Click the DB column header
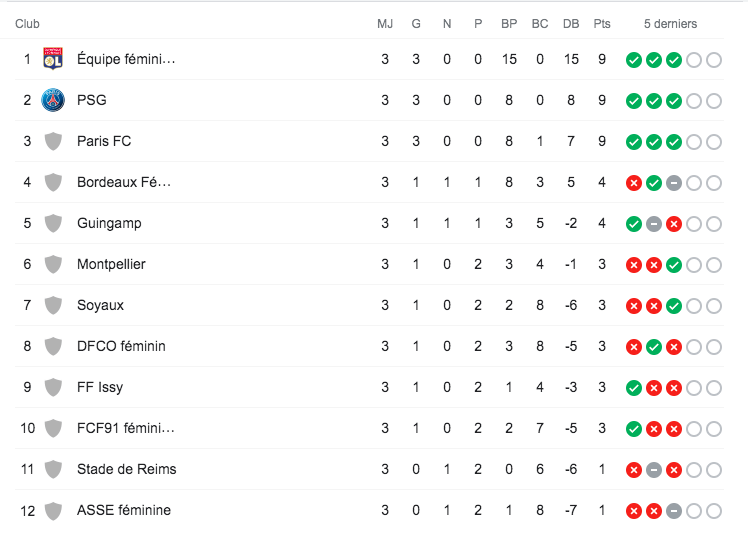Viewport: 748px width, 553px height. click(x=570, y=23)
